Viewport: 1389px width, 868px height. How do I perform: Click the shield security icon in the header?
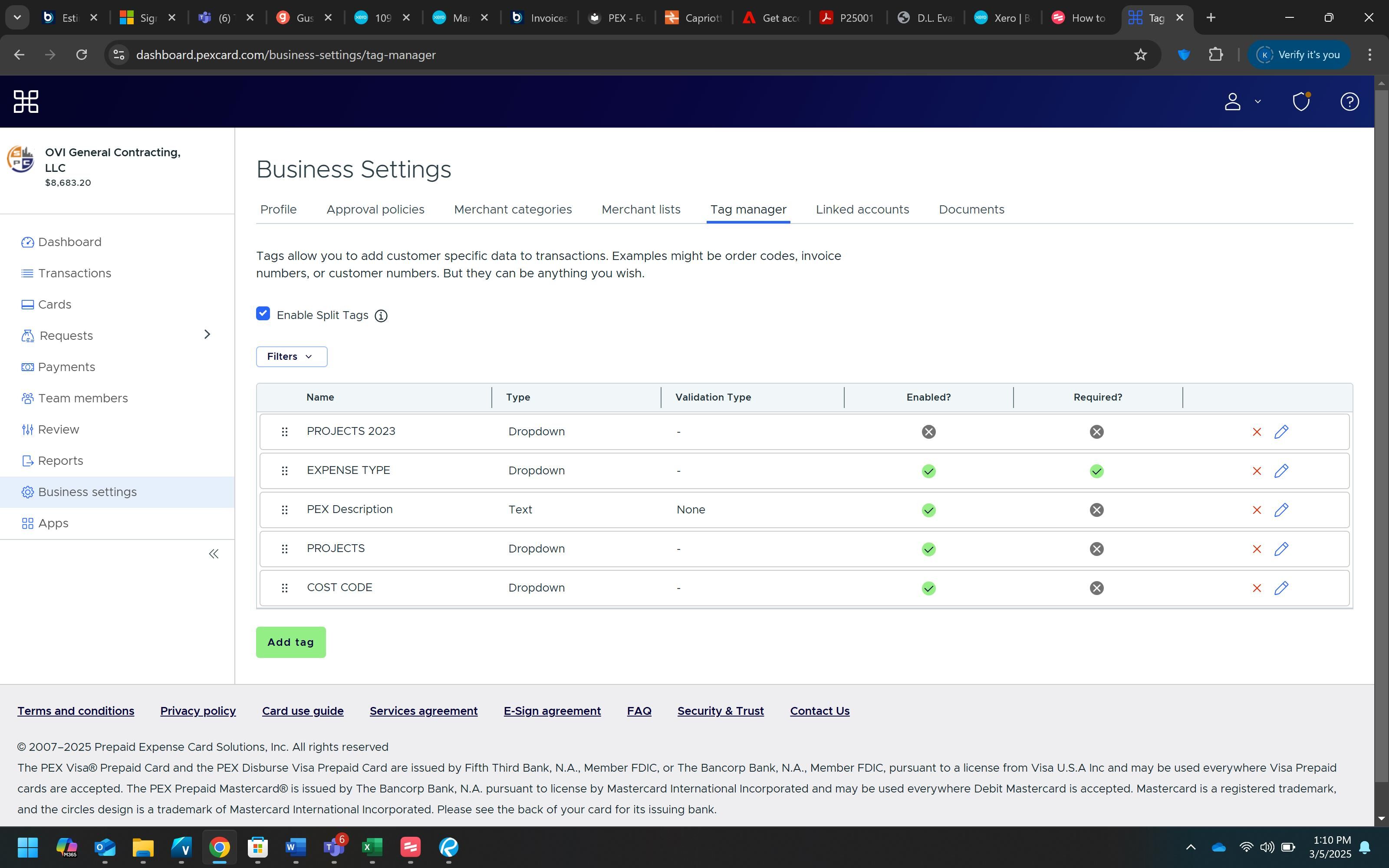pyautogui.click(x=1300, y=102)
